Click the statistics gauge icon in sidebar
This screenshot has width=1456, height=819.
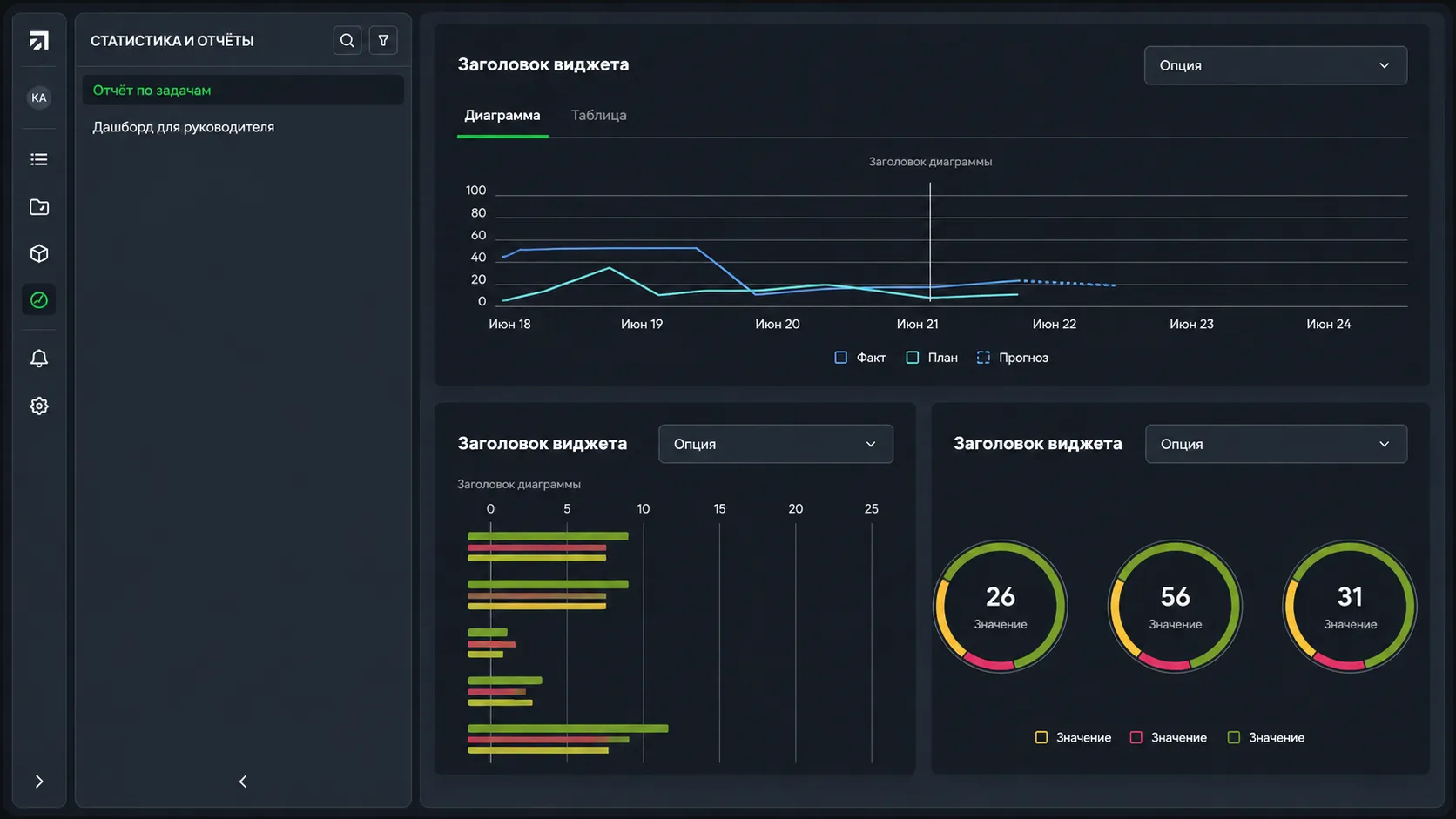(39, 300)
